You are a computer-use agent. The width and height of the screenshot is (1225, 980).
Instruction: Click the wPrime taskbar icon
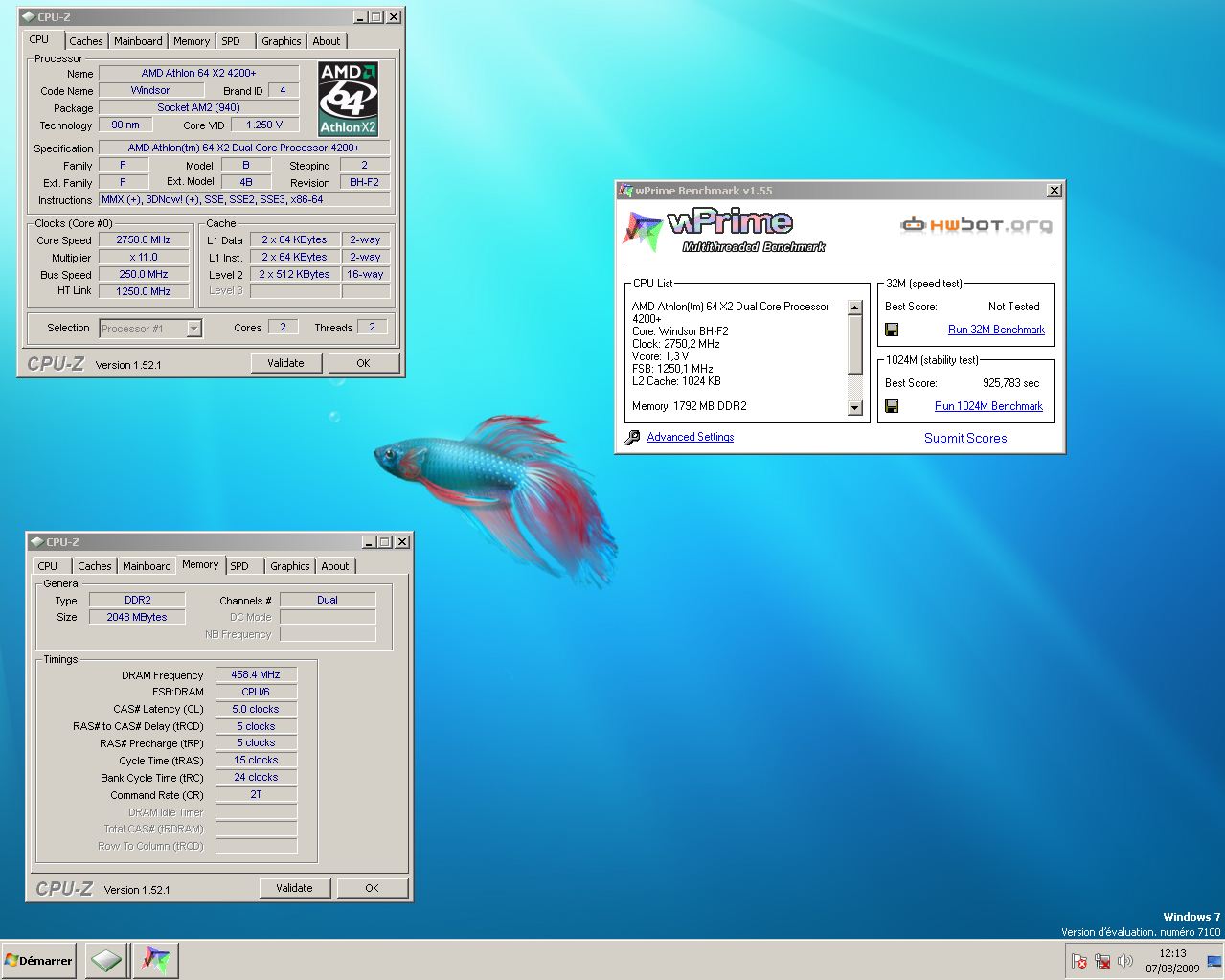tap(155, 960)
